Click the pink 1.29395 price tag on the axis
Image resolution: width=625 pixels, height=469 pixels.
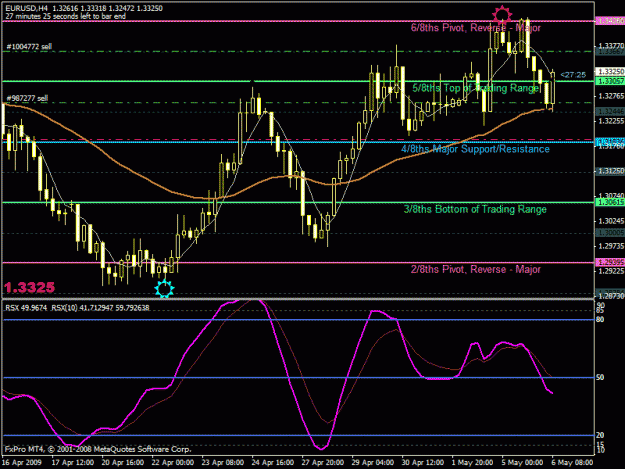click(609, 262)
